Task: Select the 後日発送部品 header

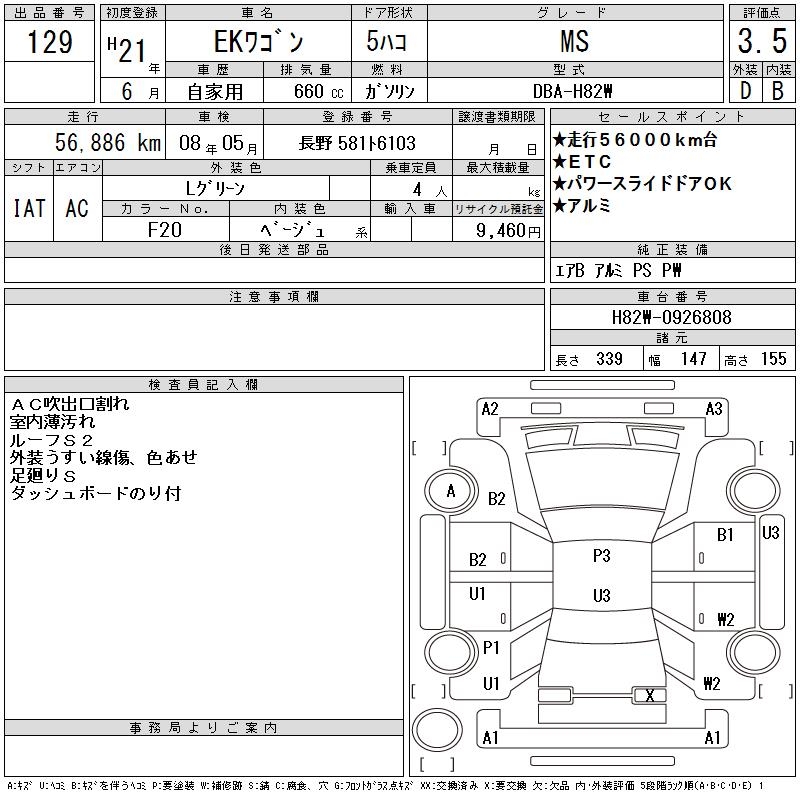Action: pos(273,250)
